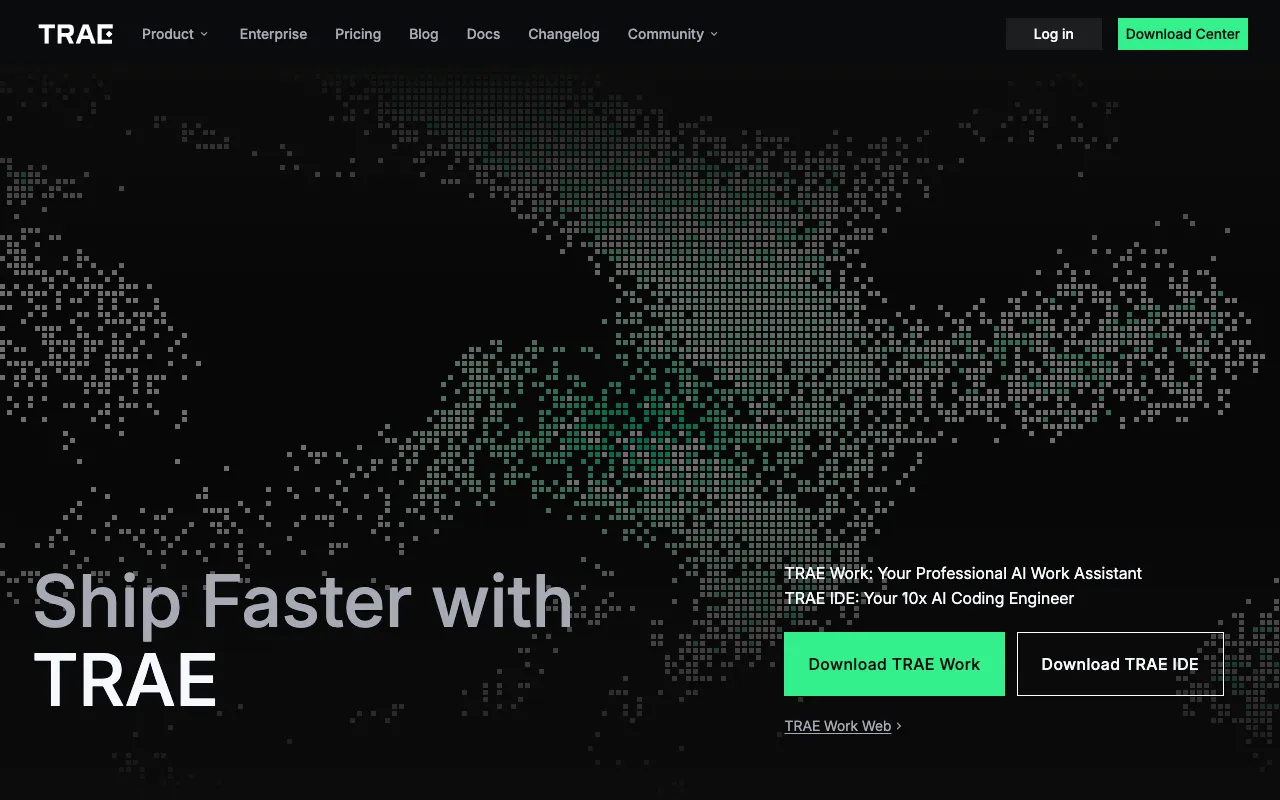Image resolution: width=1280 pixels, height=800 pixels.
Task: Expand the Product dropdown chevron
Action: [204, 34]
